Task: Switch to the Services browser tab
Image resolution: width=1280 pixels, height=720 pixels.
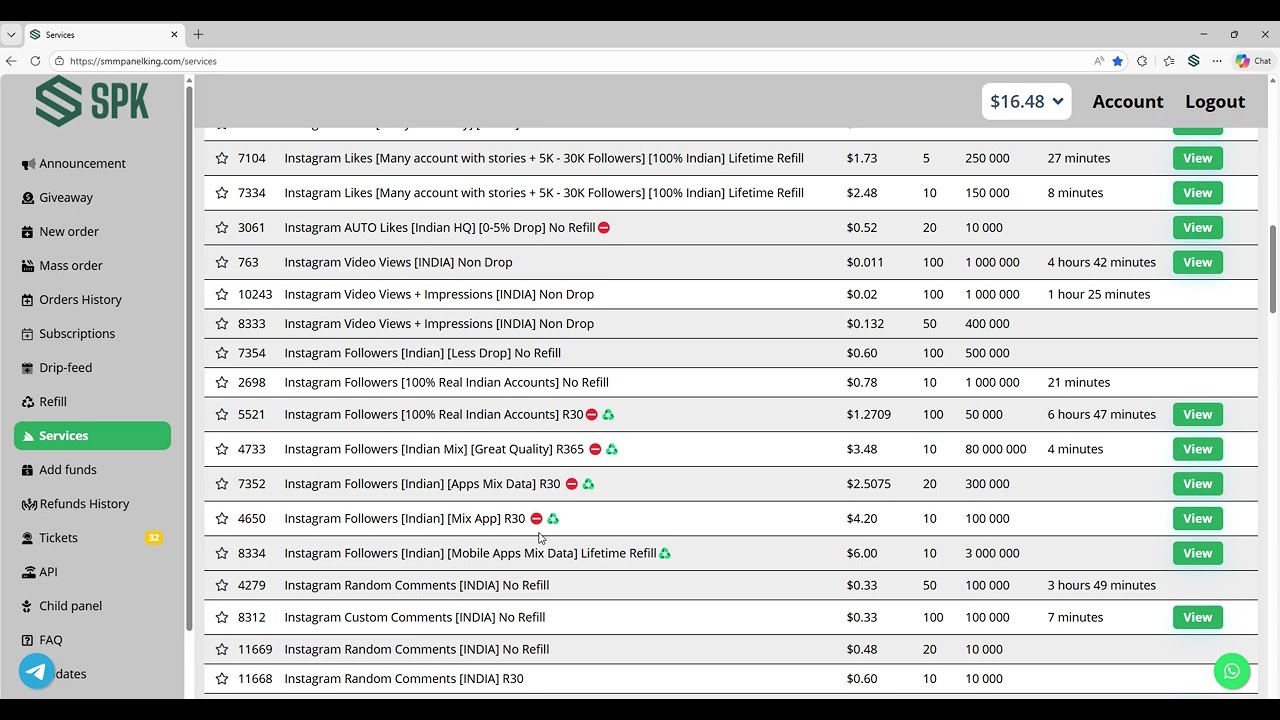Action: (104, 35)
